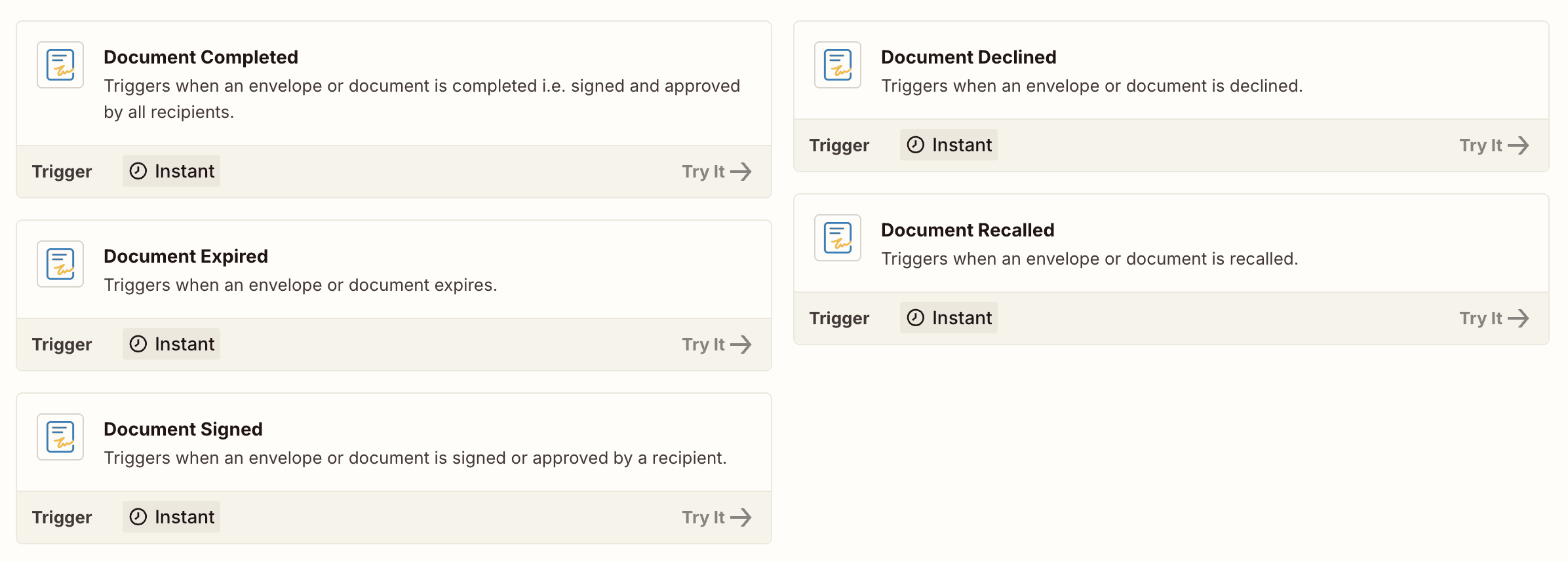Click the clock icon next to Document Completed's Instant badge
The width and height of the screenshot is (1568, 562).
tap(137, 171)
